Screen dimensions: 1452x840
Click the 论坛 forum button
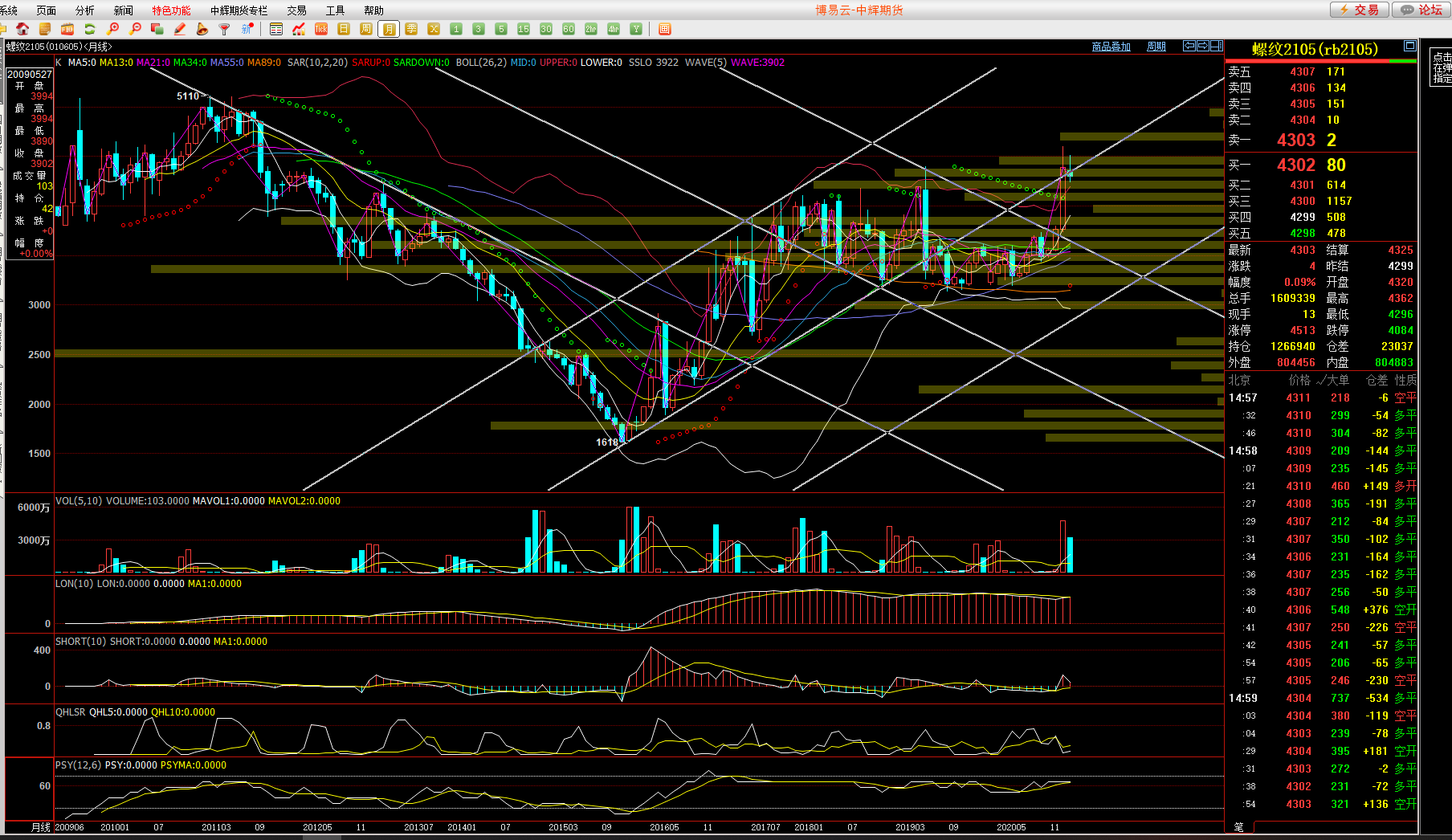[x=1421, y=10]
